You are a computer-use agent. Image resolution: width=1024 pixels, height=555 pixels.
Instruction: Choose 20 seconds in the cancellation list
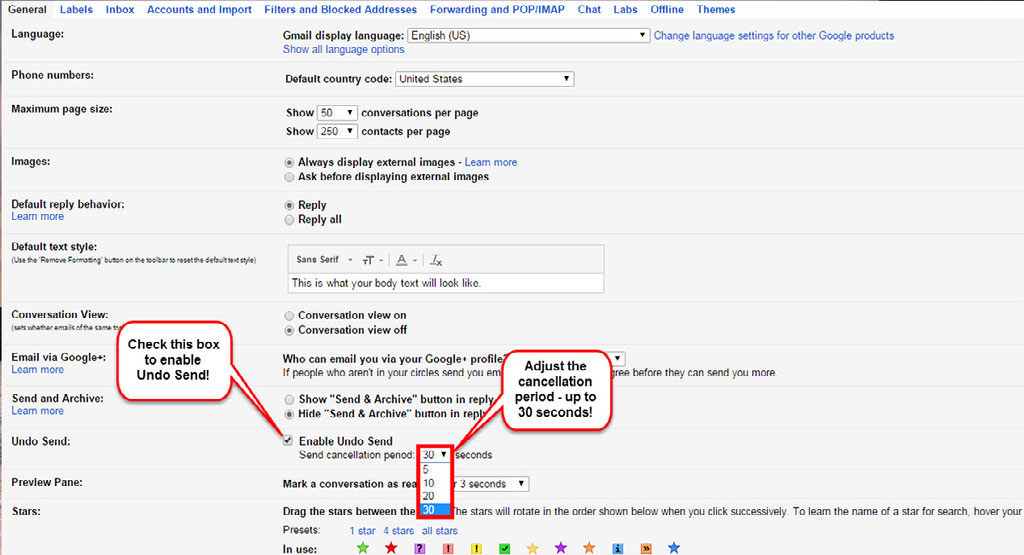[435, 496]
